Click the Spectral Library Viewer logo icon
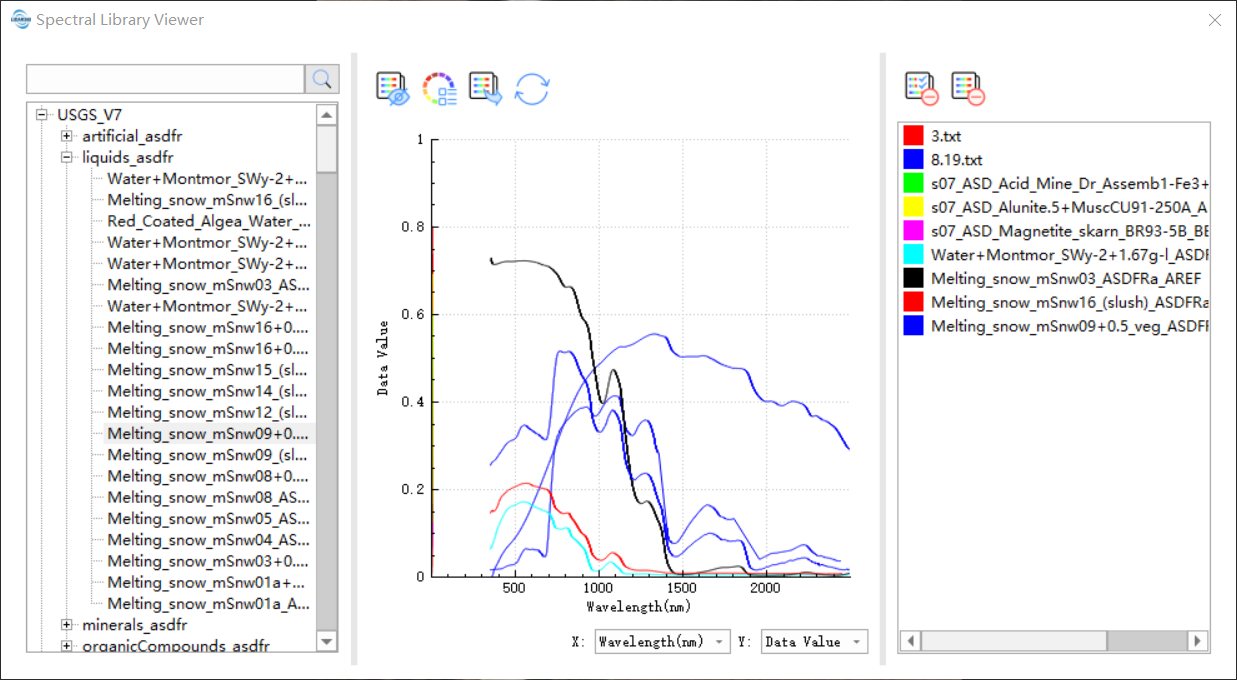 19,19
